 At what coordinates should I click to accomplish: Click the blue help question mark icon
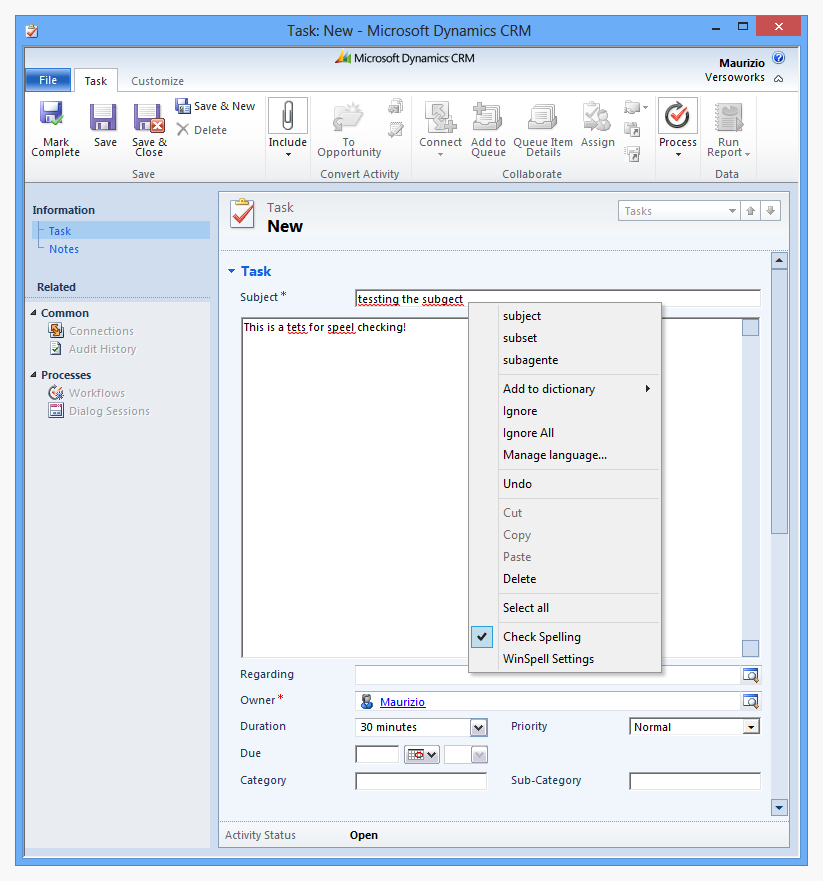pos(778,58)
